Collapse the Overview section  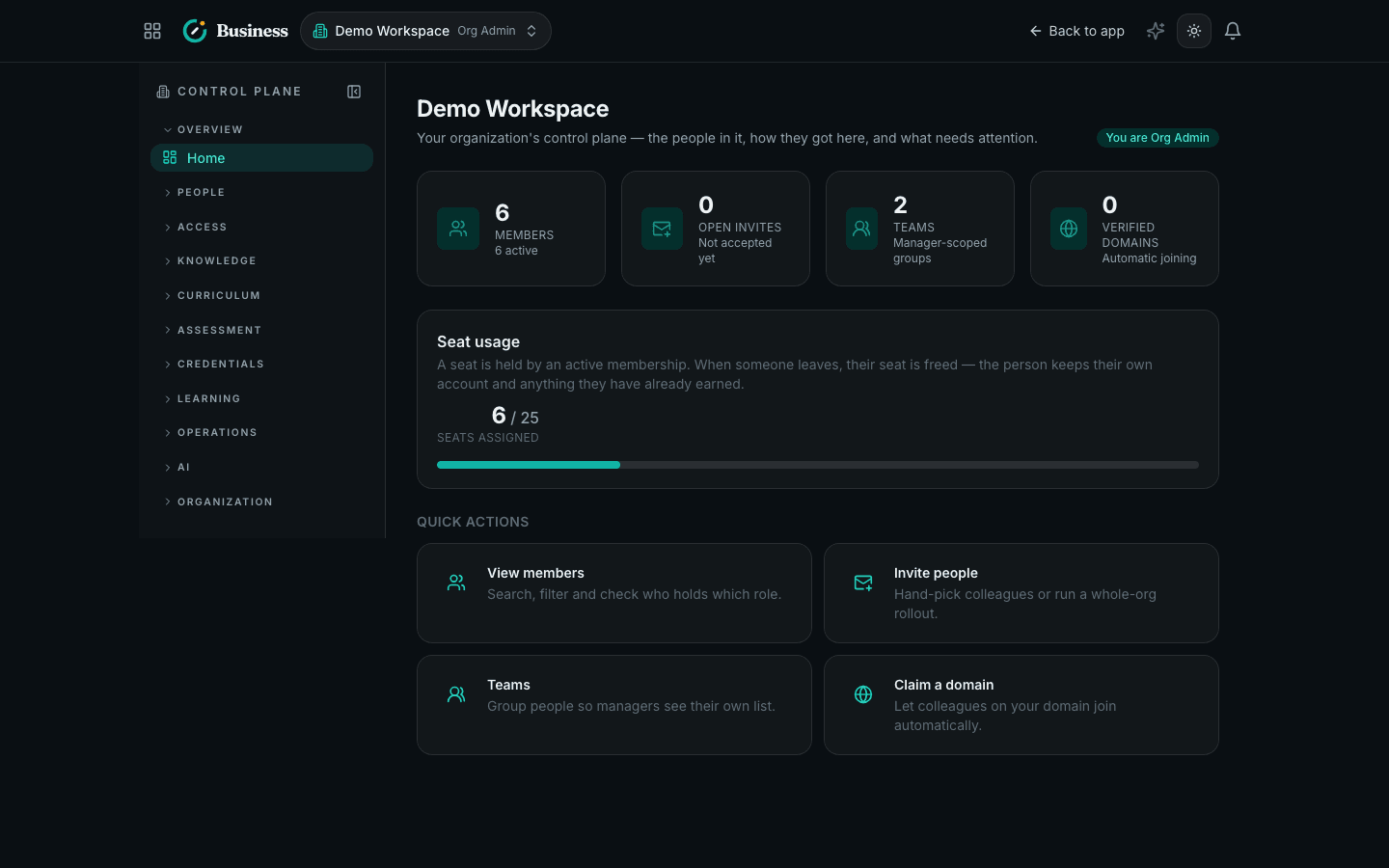pyautogui.click(x=204, y=129)
